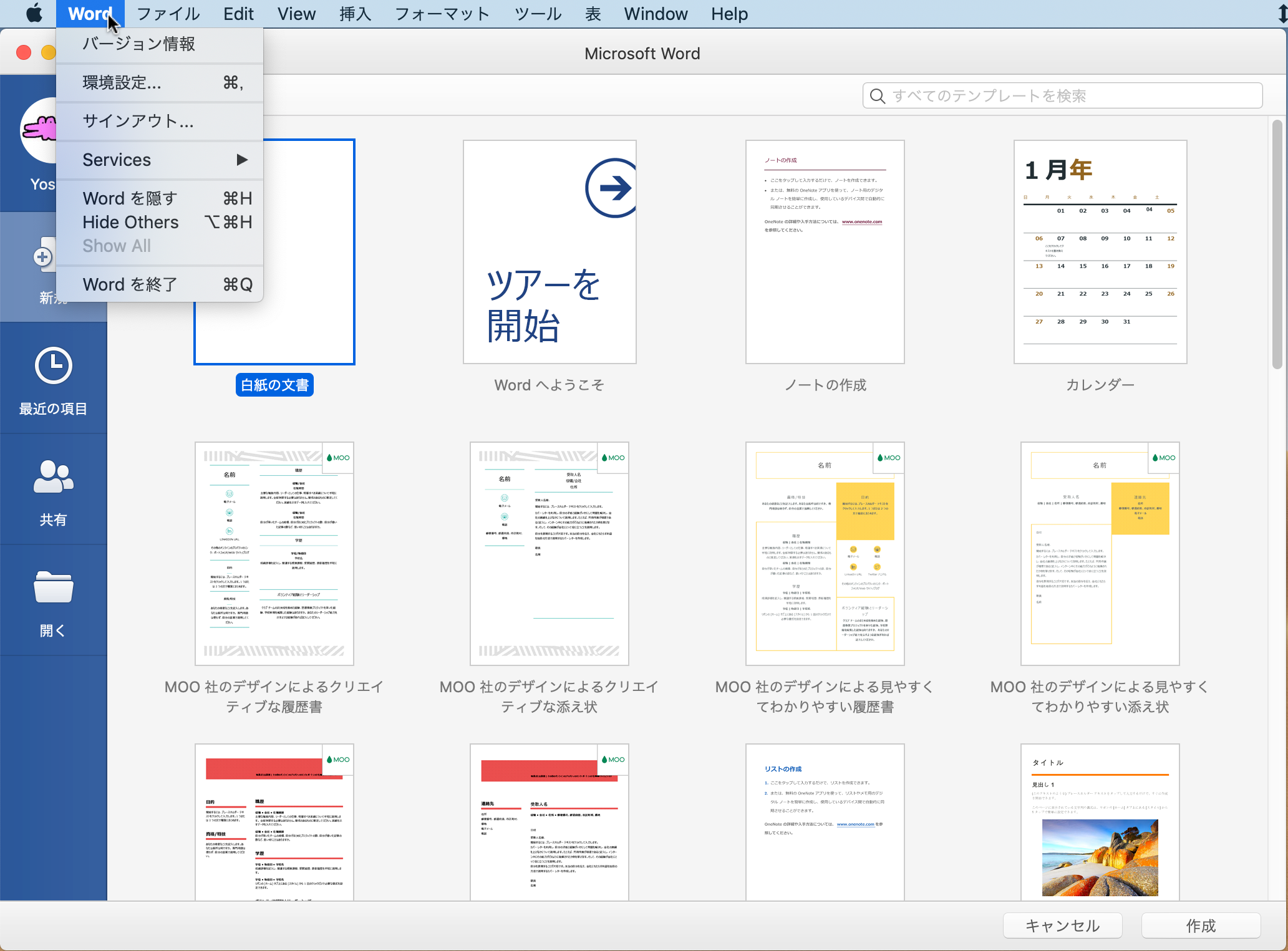
Task: Select MOO 見やすくてわかりやすい添え状 template
Action: pyautogui.click(x=1100, y=554)
